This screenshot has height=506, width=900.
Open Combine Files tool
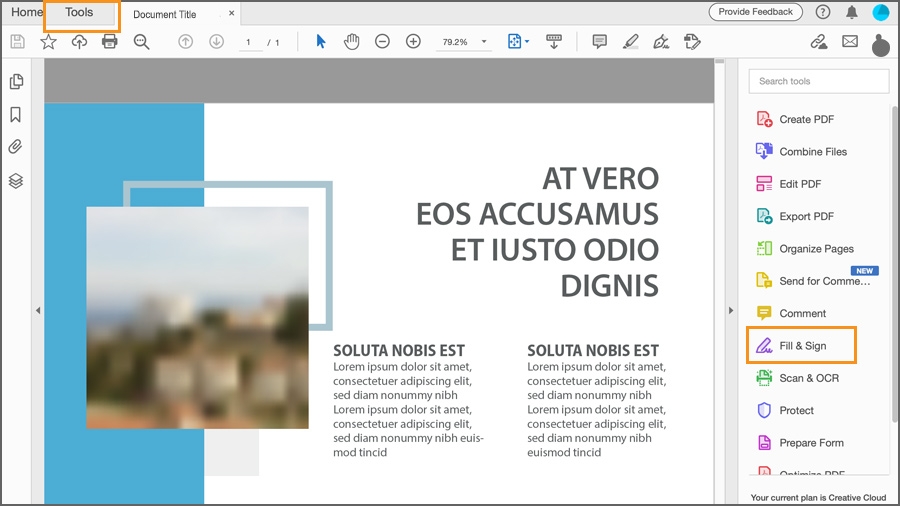coord(801,151)
